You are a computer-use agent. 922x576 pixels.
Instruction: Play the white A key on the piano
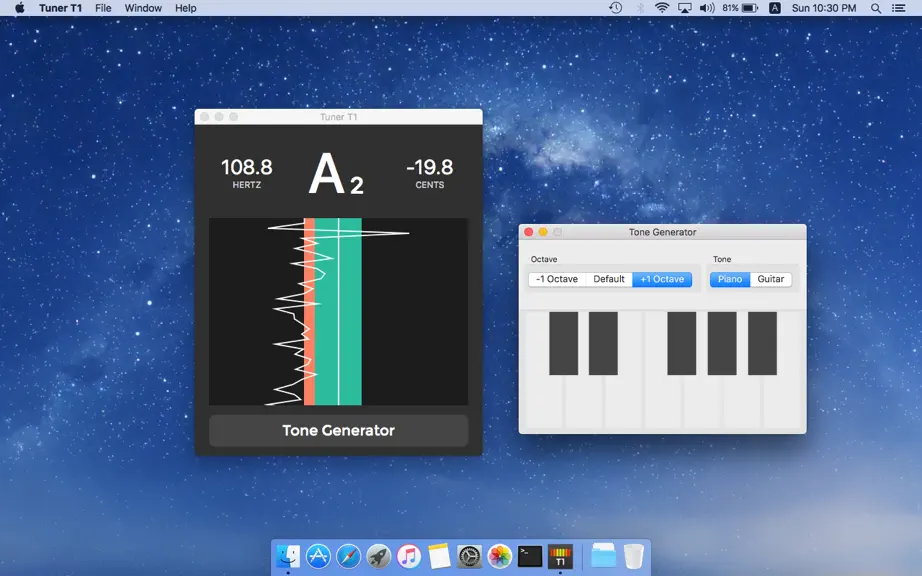742,403
